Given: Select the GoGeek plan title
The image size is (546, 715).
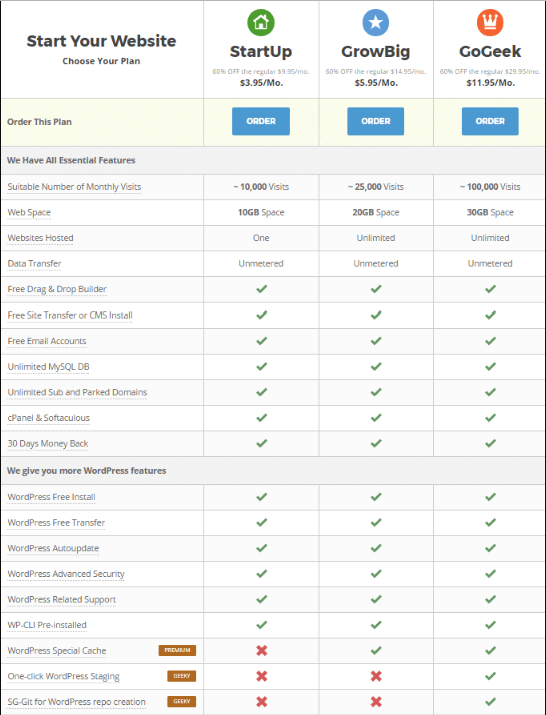Looking at the screenshot, I should (x=490, y=52).
